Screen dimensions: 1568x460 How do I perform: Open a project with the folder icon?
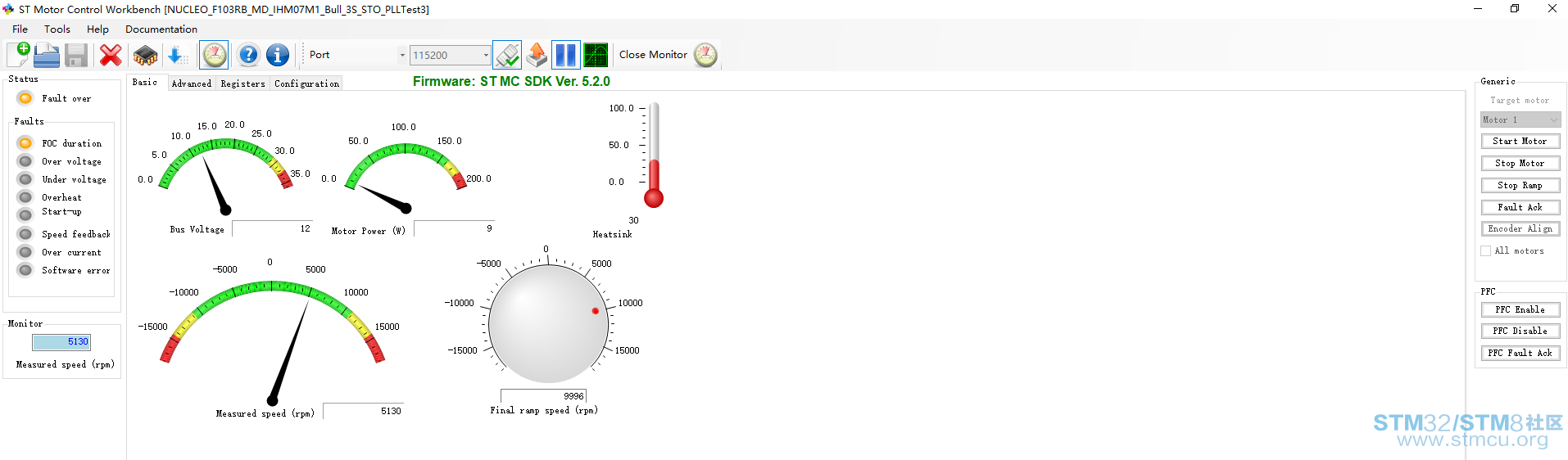click(47, 55)
